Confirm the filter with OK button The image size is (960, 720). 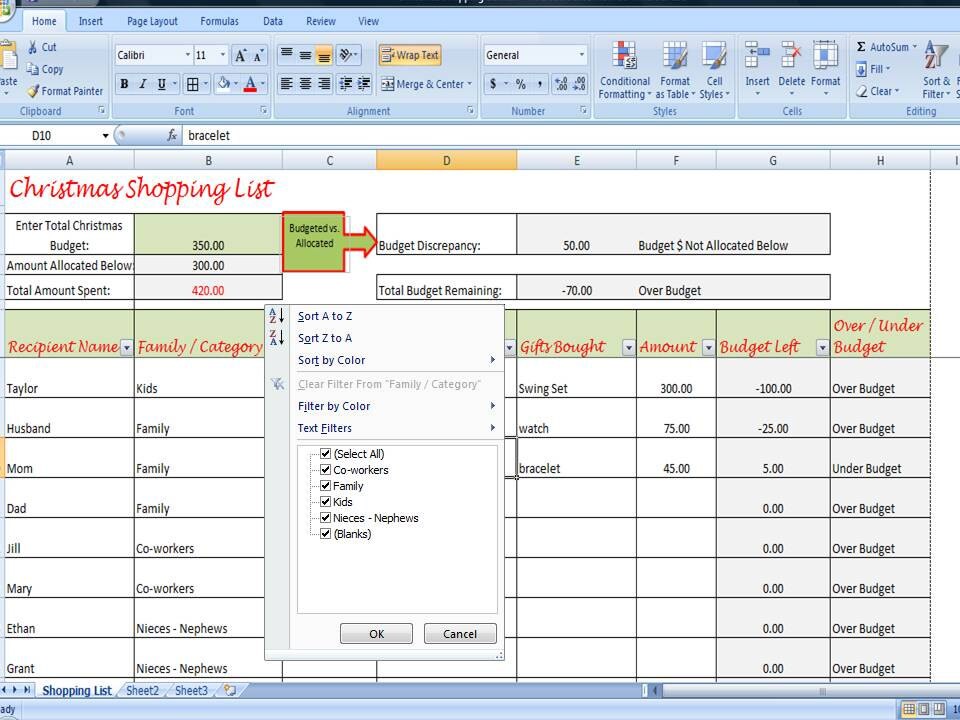pyautogui.click(x=377, y=634)
